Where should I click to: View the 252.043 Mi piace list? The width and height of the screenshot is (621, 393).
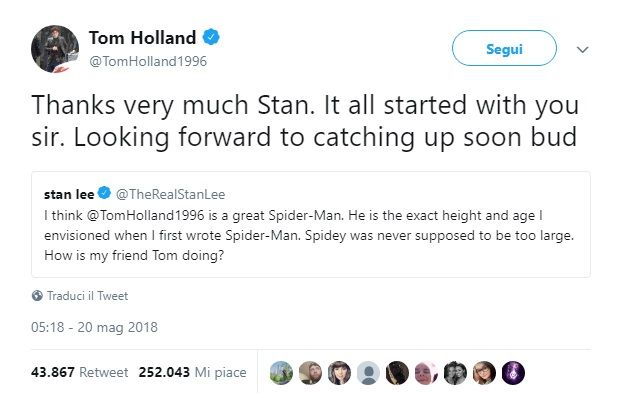pos(192,372)
